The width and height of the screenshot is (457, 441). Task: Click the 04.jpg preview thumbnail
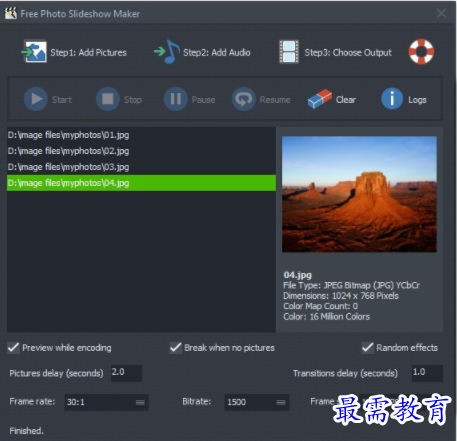pyautogui.click(x=359, y=194)
